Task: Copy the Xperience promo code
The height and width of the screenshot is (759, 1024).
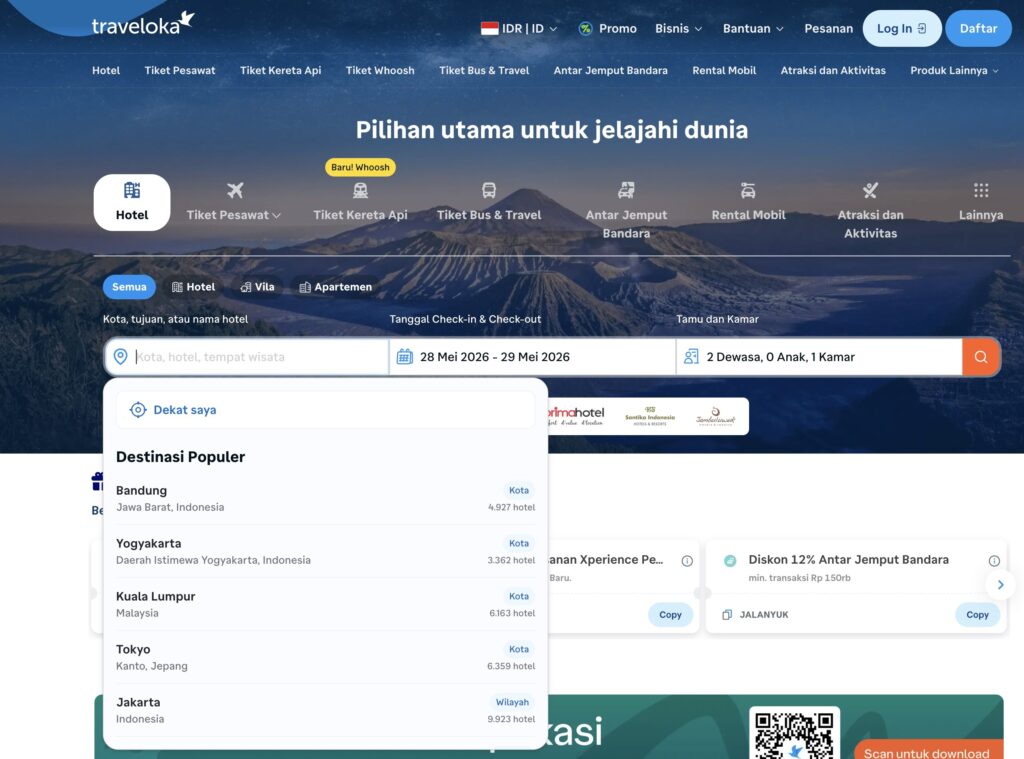Action: 670,615
